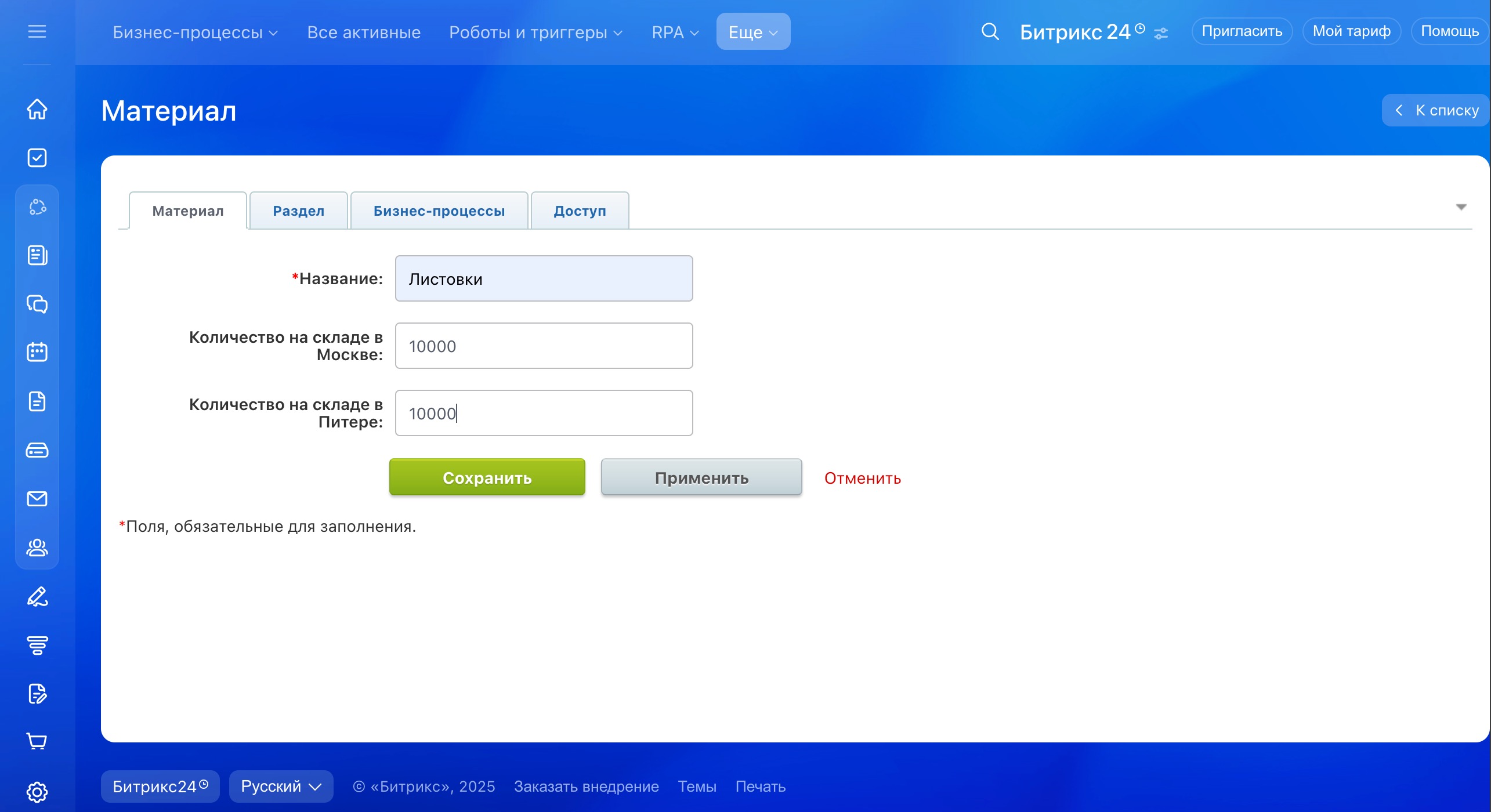1491x812 pixels.
Task: Select the Материал tab
Action: point(188,211)
